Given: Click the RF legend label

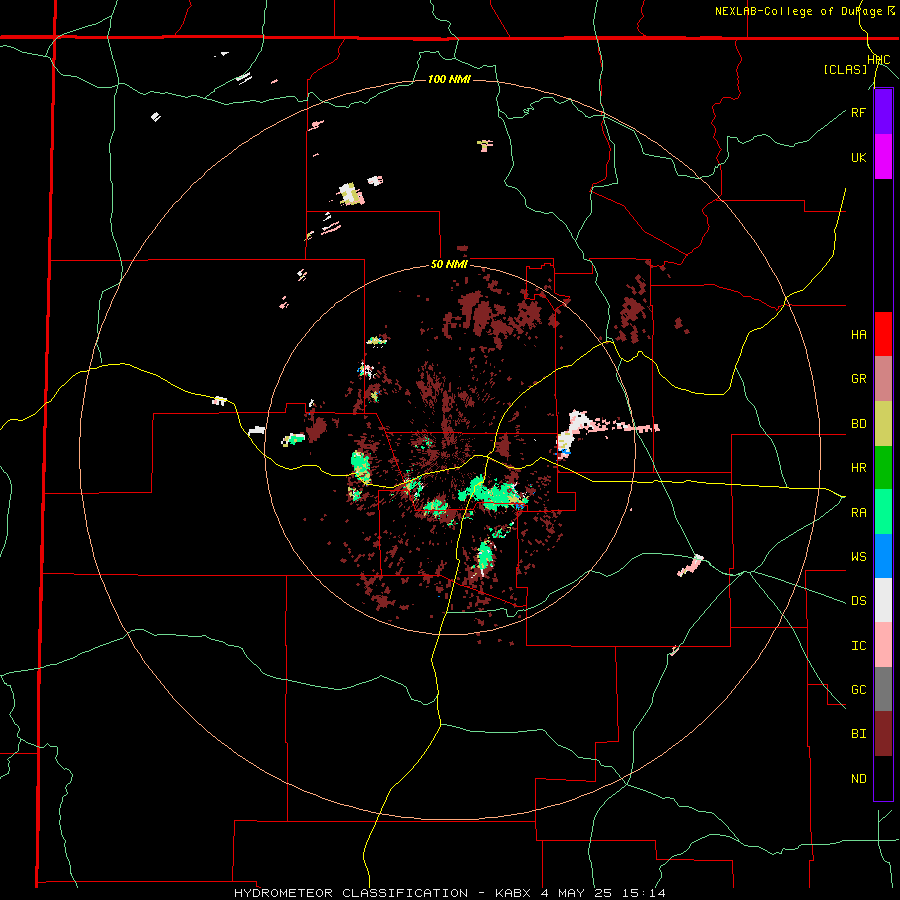Looking at the screenshot, I should pyautogui.click(x=858, y=112).
